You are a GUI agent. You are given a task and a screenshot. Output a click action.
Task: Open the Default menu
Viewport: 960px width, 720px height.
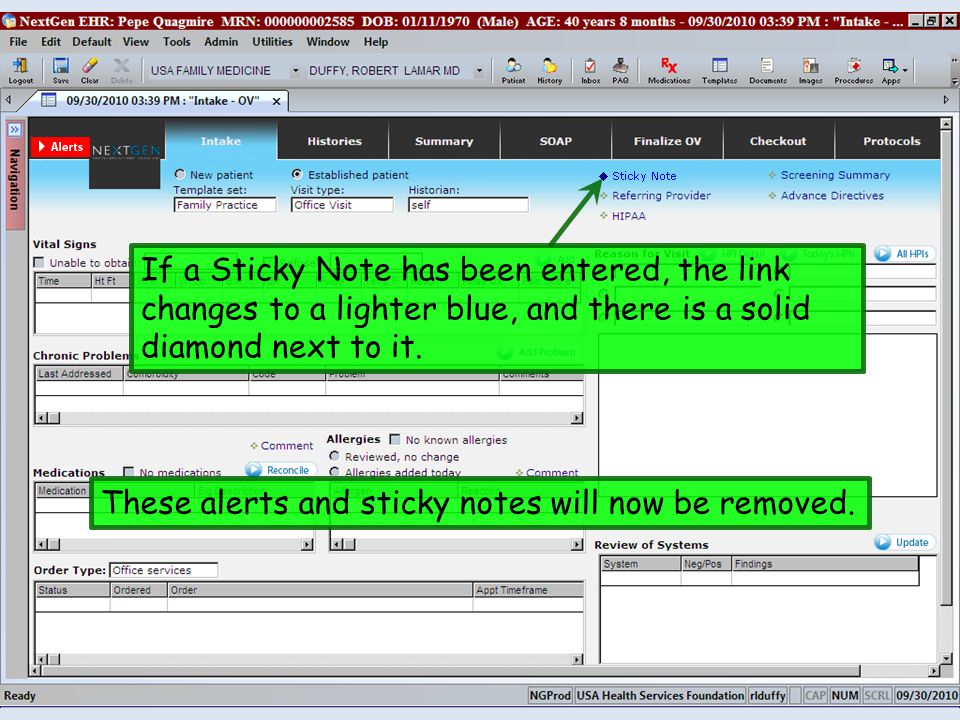click(x=92, y=42)
